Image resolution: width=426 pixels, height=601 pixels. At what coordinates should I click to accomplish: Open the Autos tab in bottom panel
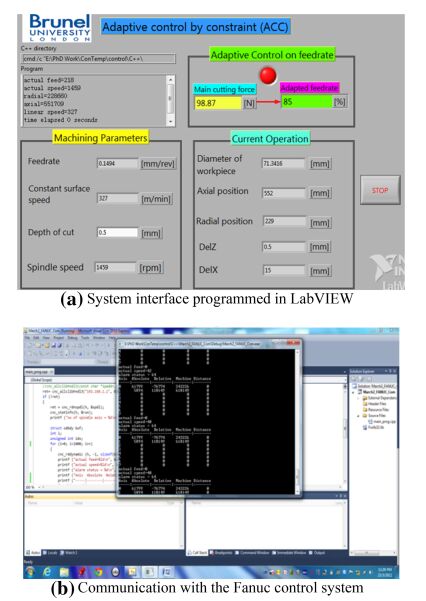click(33, 552)
